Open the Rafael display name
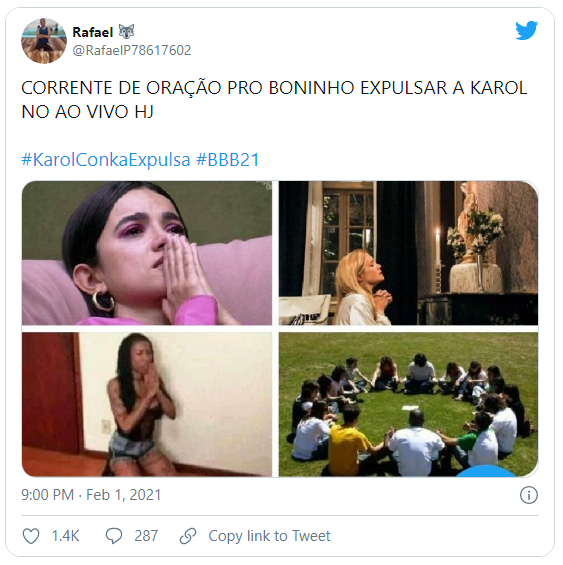563x565 pixels. coord(93,32)
